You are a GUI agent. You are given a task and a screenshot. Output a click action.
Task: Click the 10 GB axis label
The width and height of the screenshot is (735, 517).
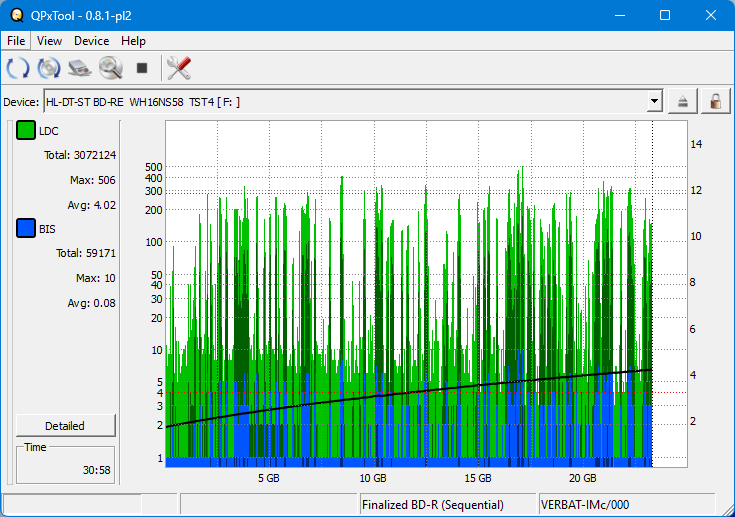tap(373, 478)
